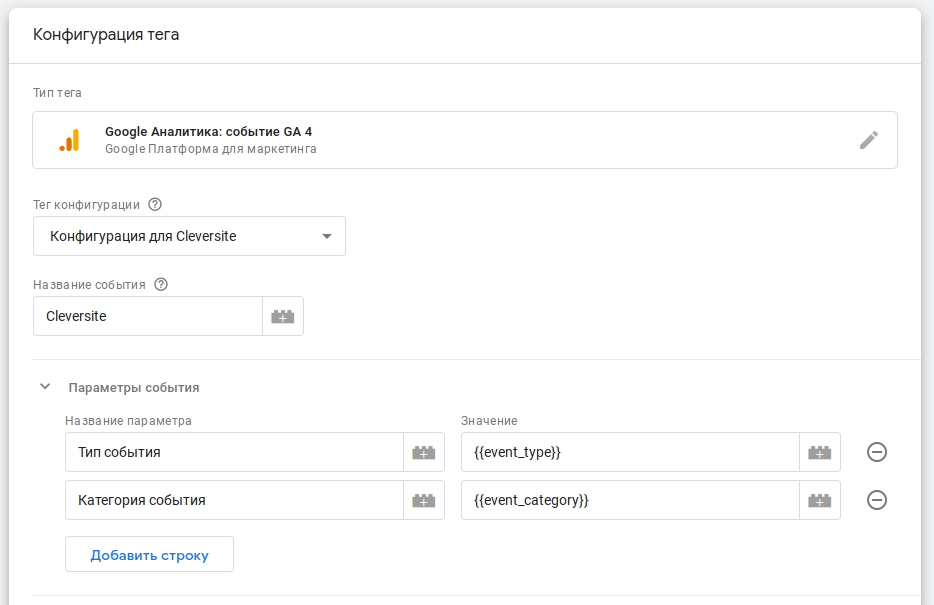
Task: Open variable picker beside Cleversite event name
Action: [x=283, y=316]
